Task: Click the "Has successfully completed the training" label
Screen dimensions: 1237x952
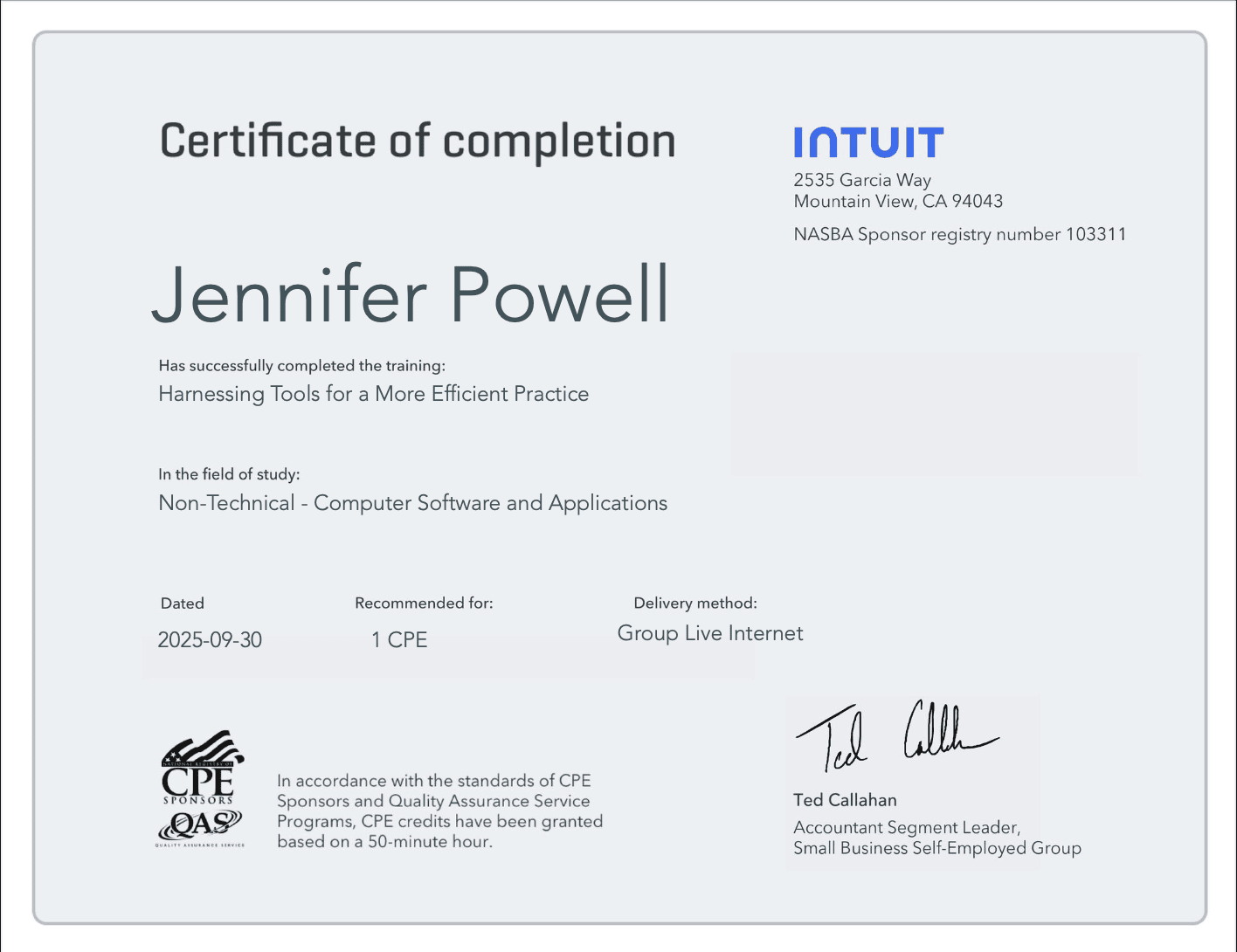Action: (301, 366)
